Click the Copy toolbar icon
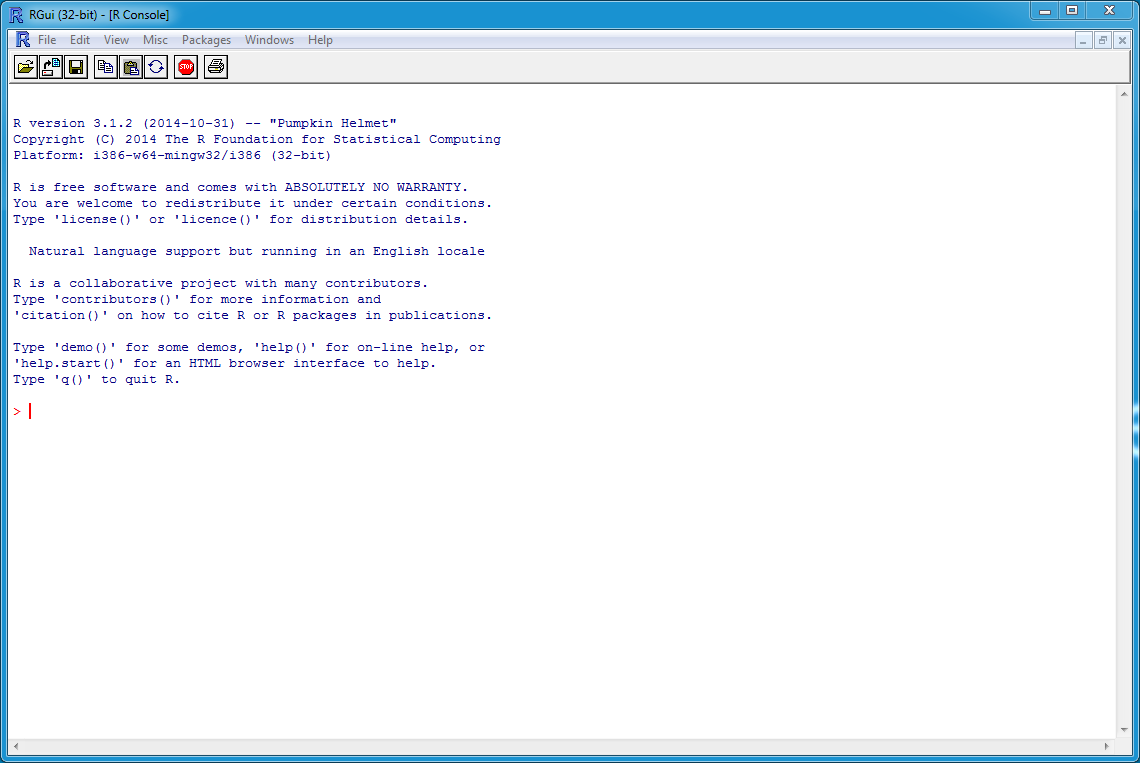 click(105, 68)
